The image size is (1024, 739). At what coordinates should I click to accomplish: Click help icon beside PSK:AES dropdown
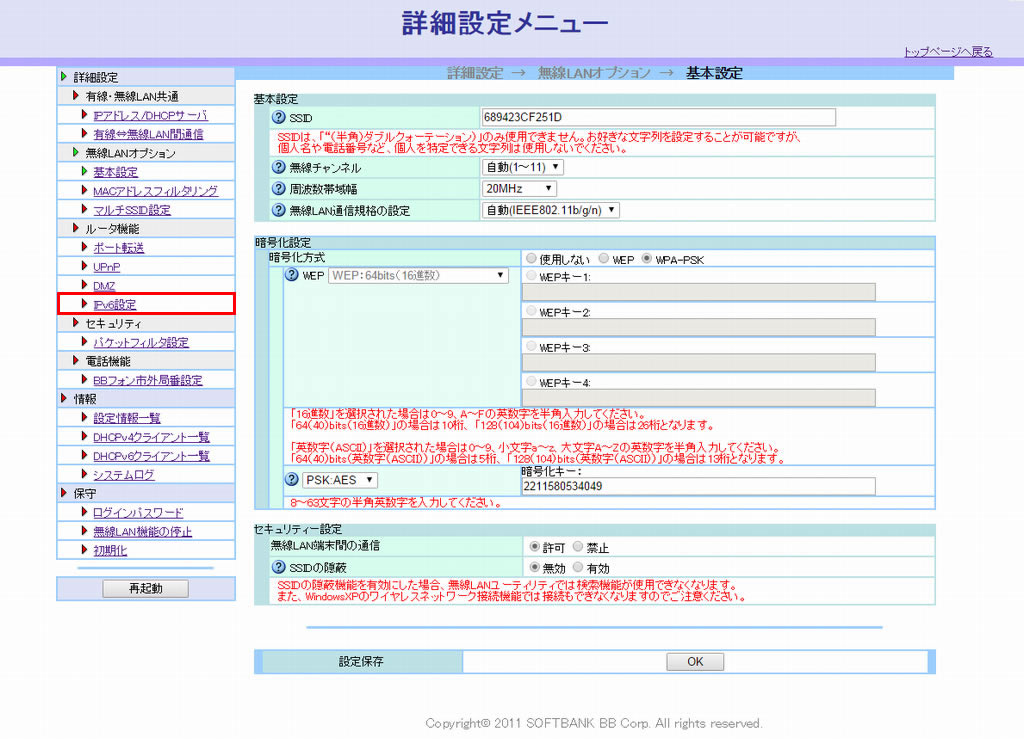292,481
